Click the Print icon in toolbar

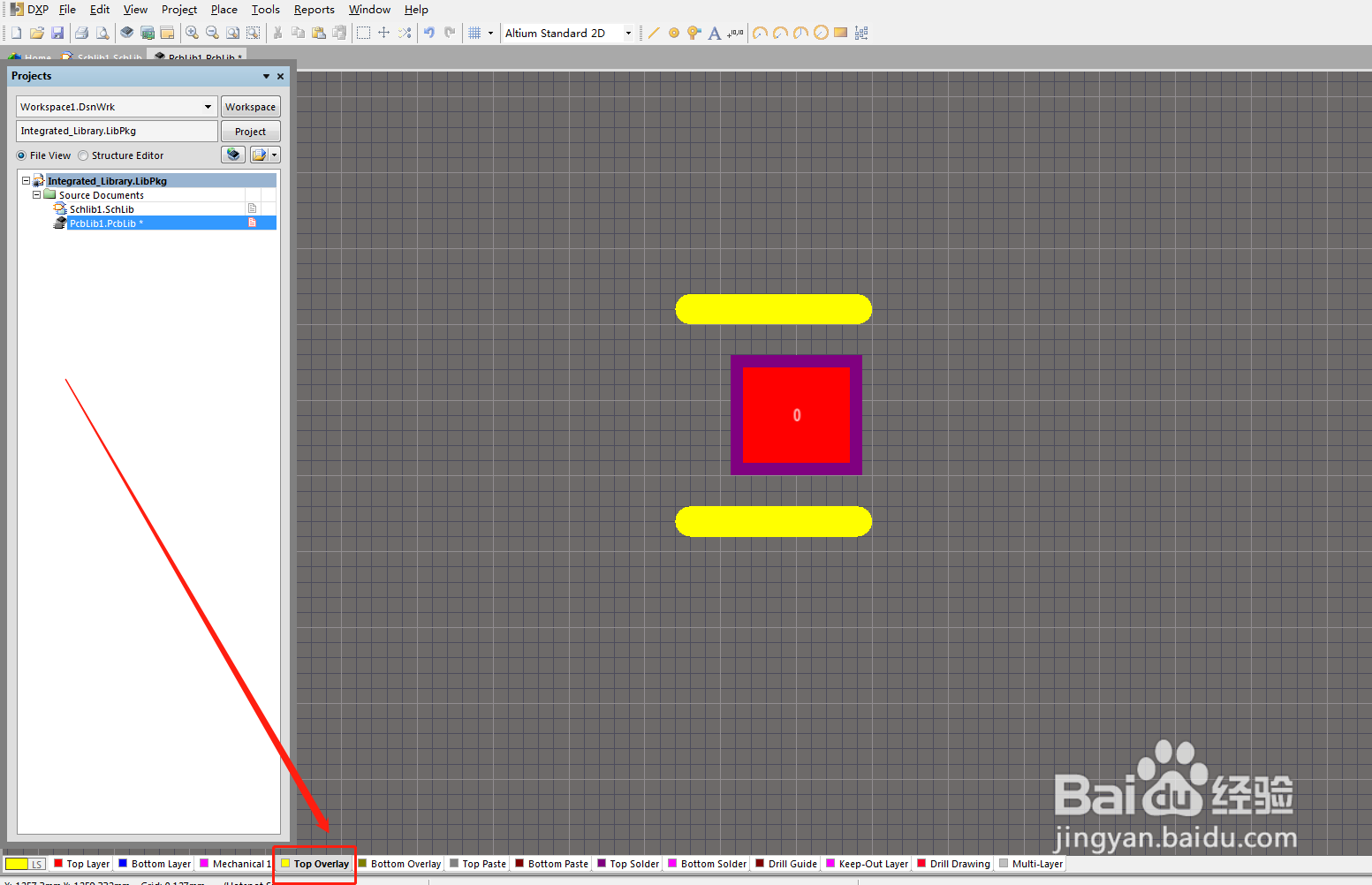[x=81, y=33]
